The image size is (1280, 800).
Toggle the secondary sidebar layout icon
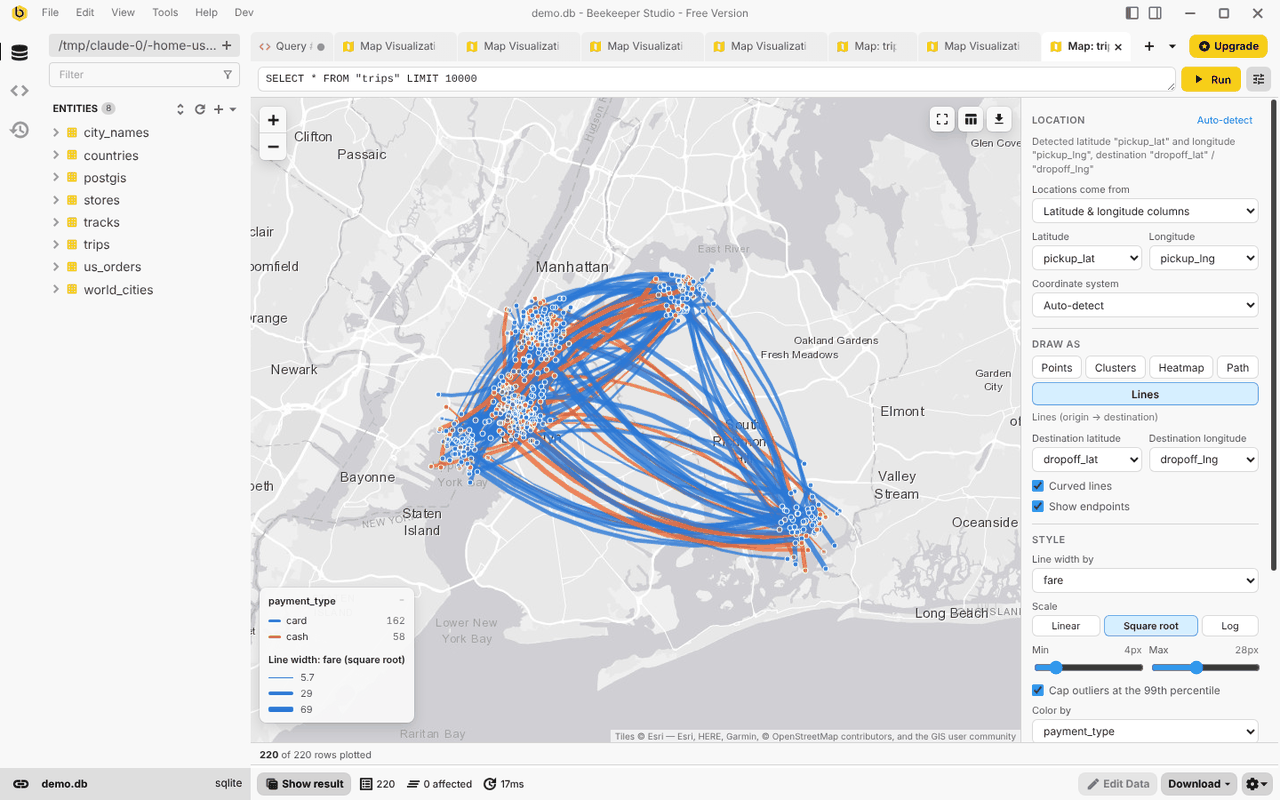[1155, 13]
